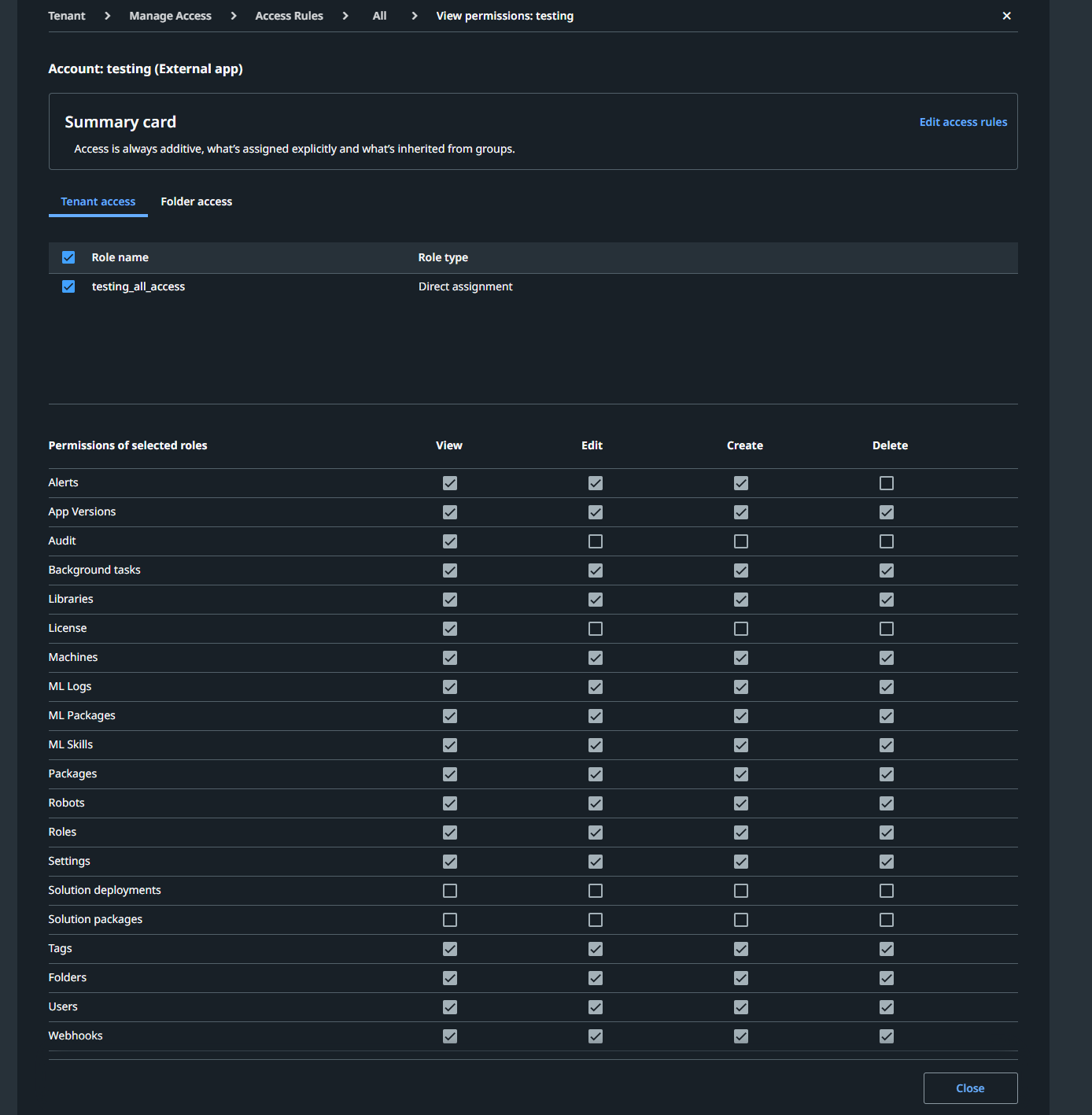The height and width of the screenshot is (1115, 1092).
Task: Click the Edit access rules link
Action: 963,122
